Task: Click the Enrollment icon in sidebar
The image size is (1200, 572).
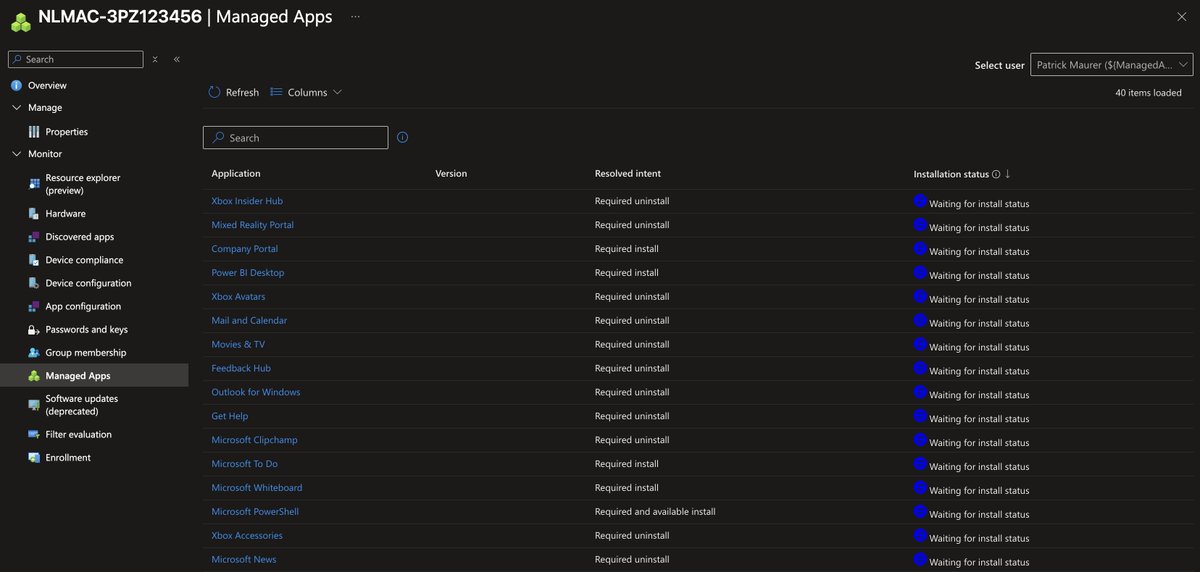Action: 34,458
